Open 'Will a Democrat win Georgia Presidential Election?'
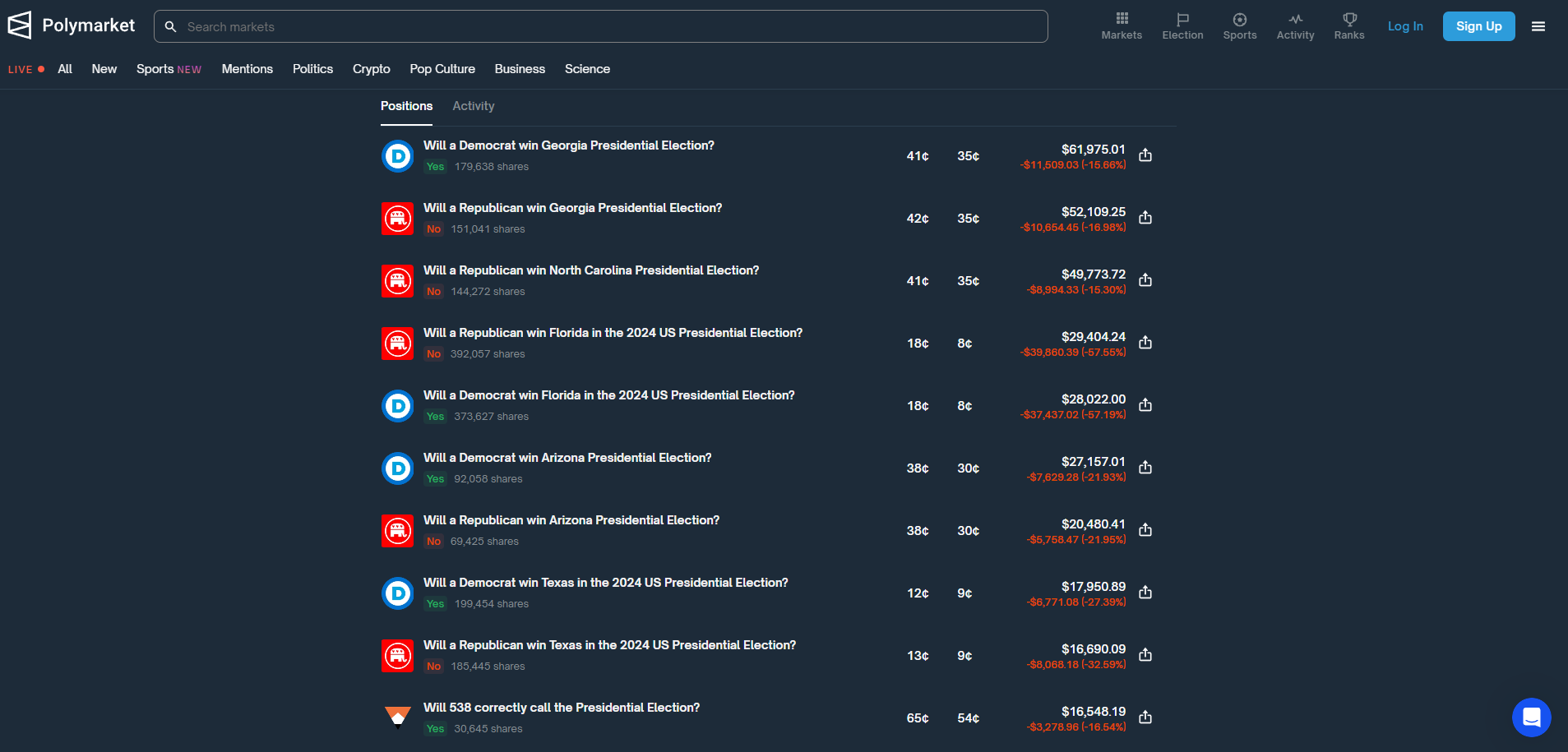This screenshot has width=1568, height=752. [x=569, y=145]
